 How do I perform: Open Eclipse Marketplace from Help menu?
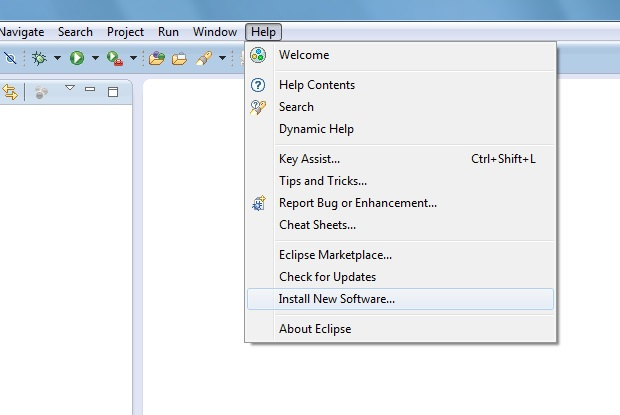pos(335,255)
